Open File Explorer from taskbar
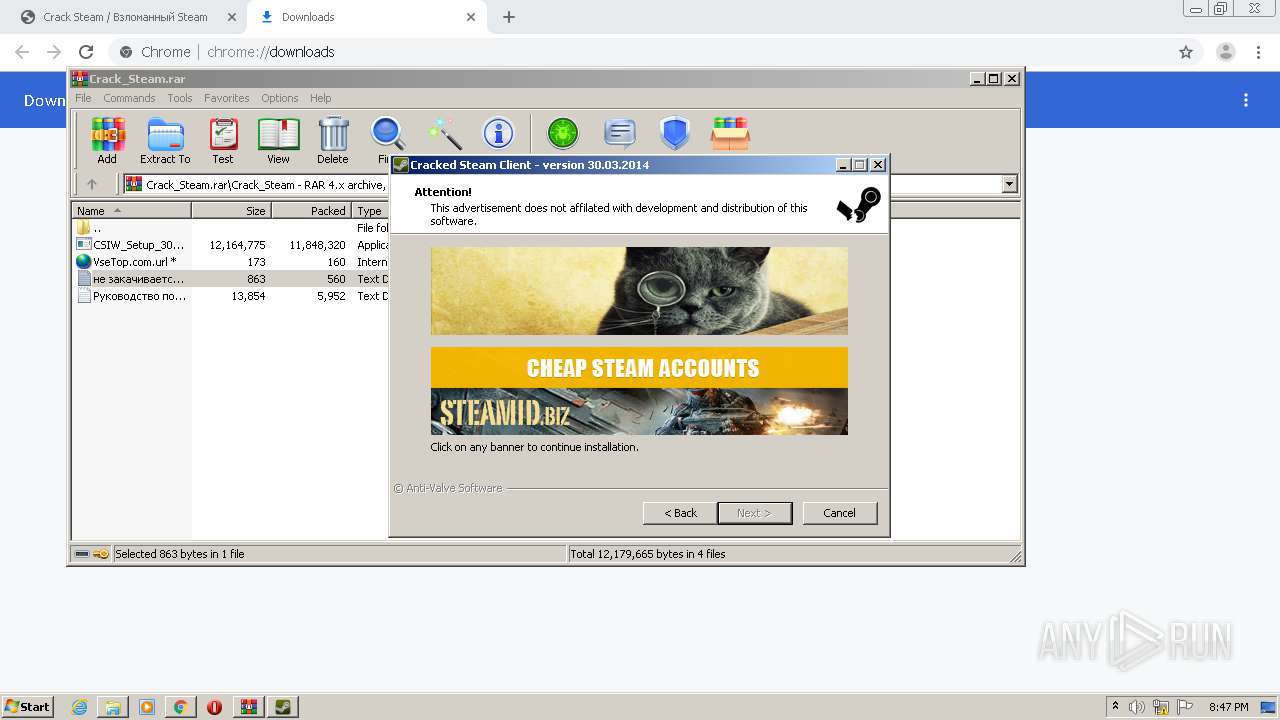The width and height of the screenshot is (1280, 720). pos(113,707)
